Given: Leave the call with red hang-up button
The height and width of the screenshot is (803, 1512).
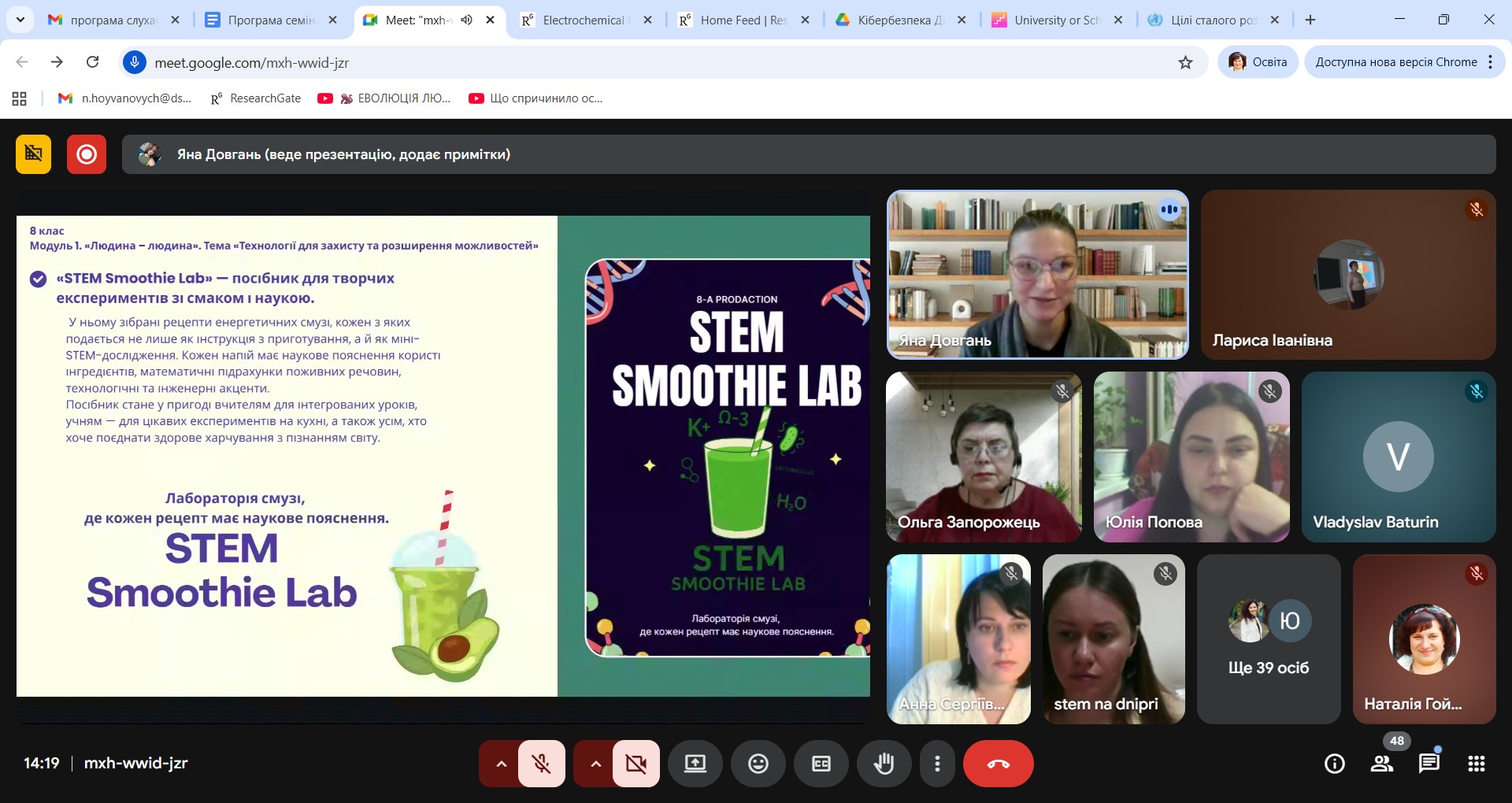Looking at the screenshot, I should [x=998, y=764].
